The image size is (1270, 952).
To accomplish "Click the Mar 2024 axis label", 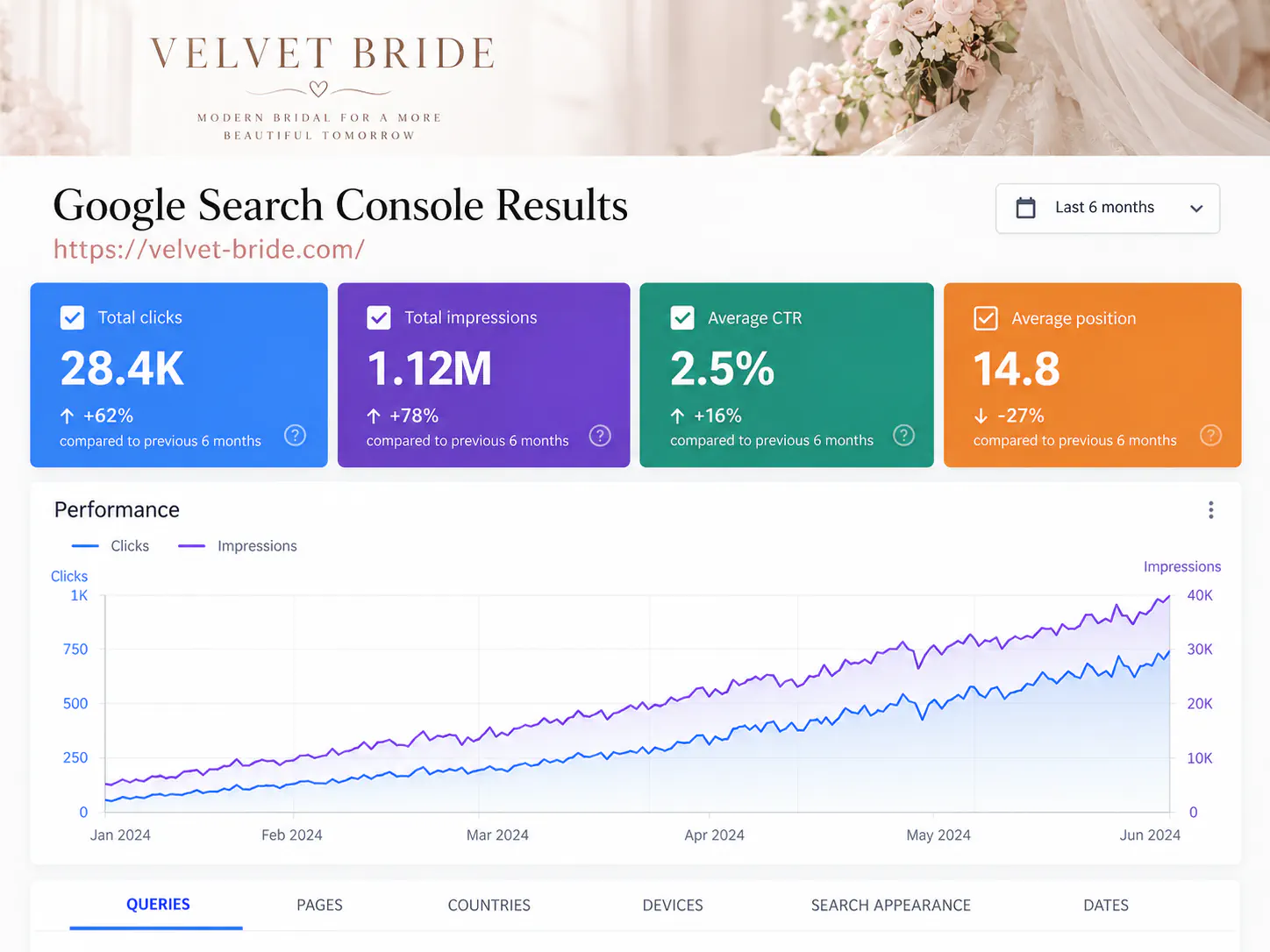I will pos(497,835).
